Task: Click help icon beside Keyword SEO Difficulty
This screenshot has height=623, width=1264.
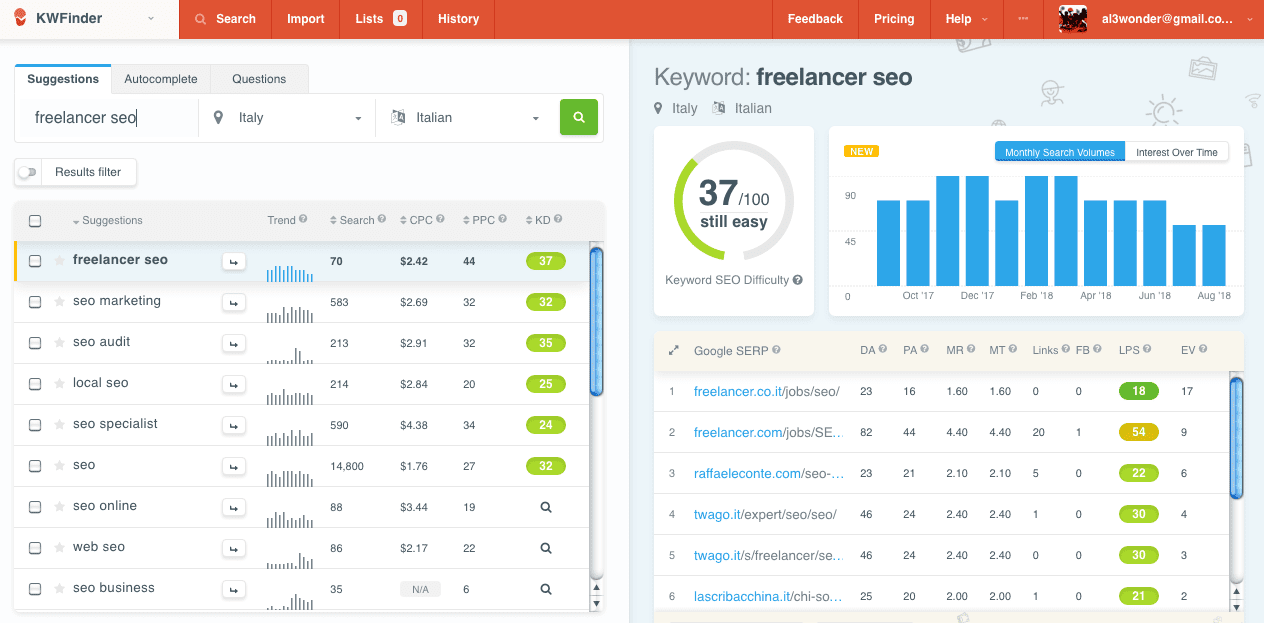Action: tap(797, 280)
